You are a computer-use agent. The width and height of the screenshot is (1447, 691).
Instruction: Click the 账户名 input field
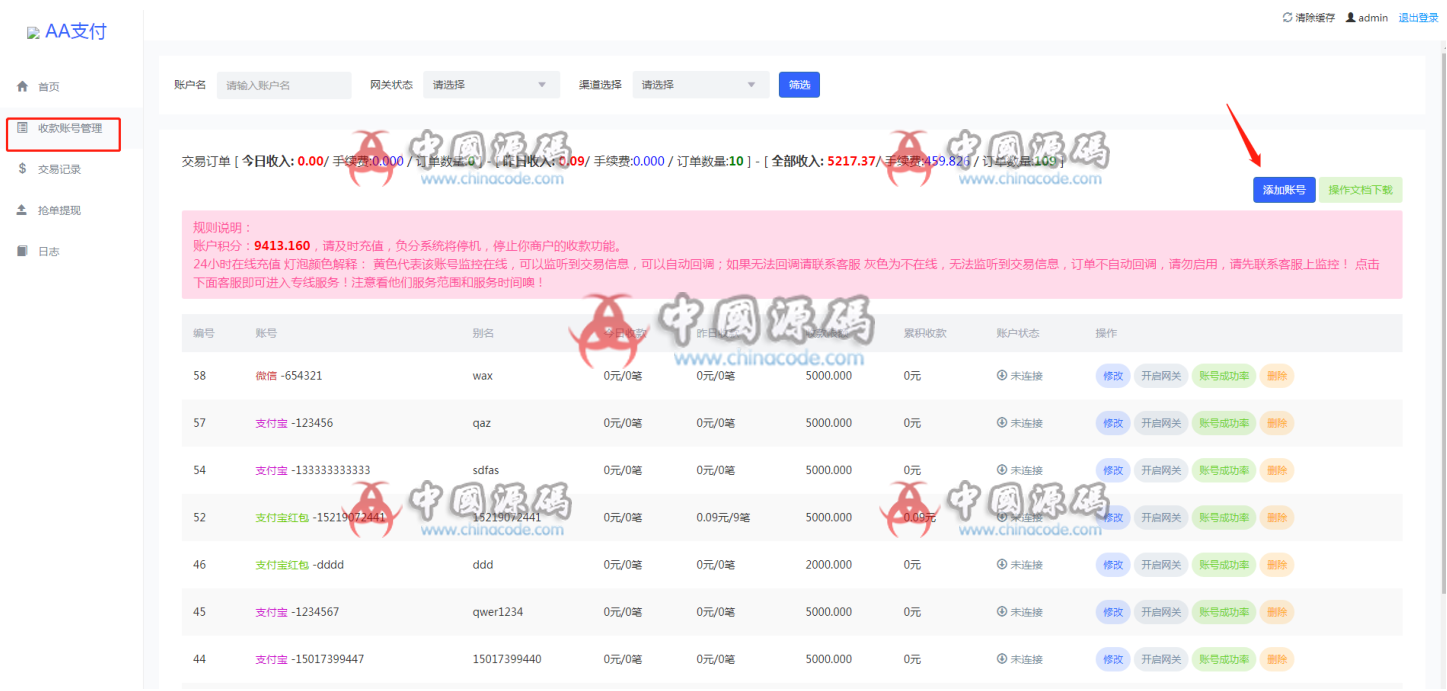[x=283, y=84]
